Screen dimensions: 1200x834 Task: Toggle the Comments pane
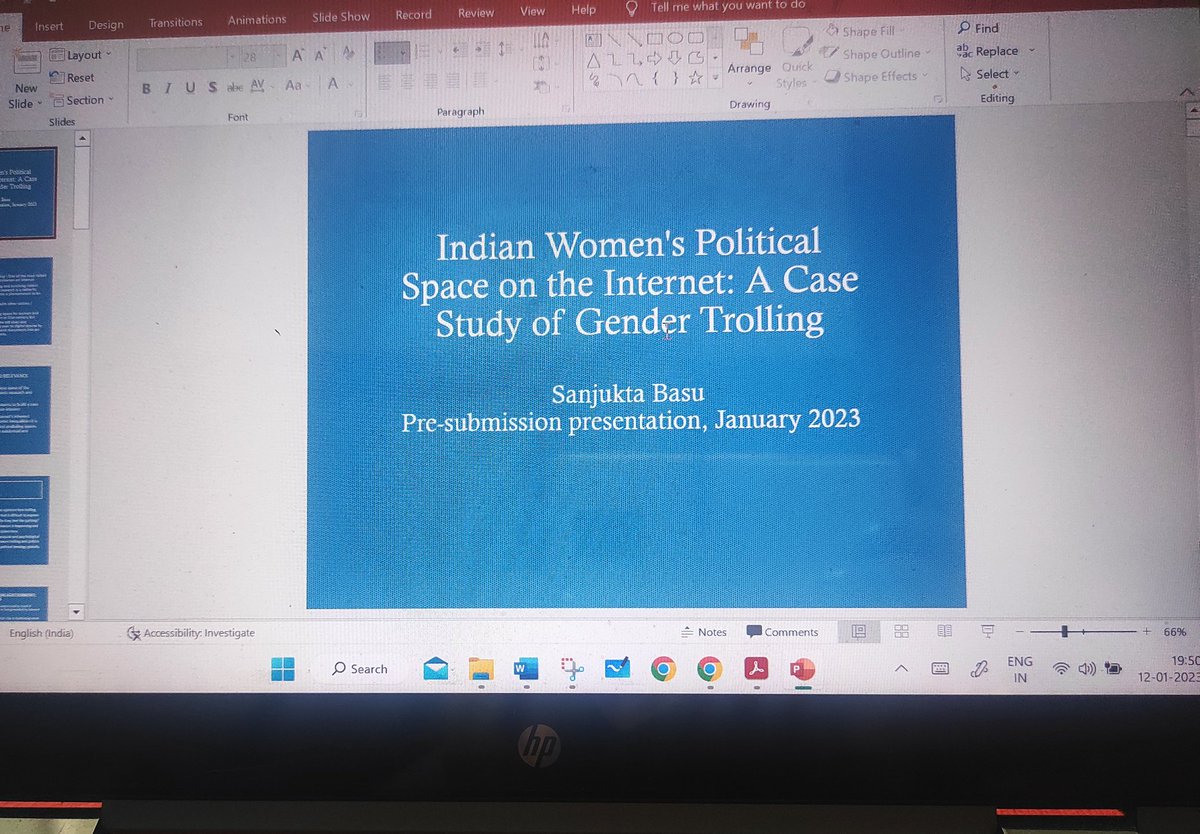pyautogui.click(x=783, y=632)
